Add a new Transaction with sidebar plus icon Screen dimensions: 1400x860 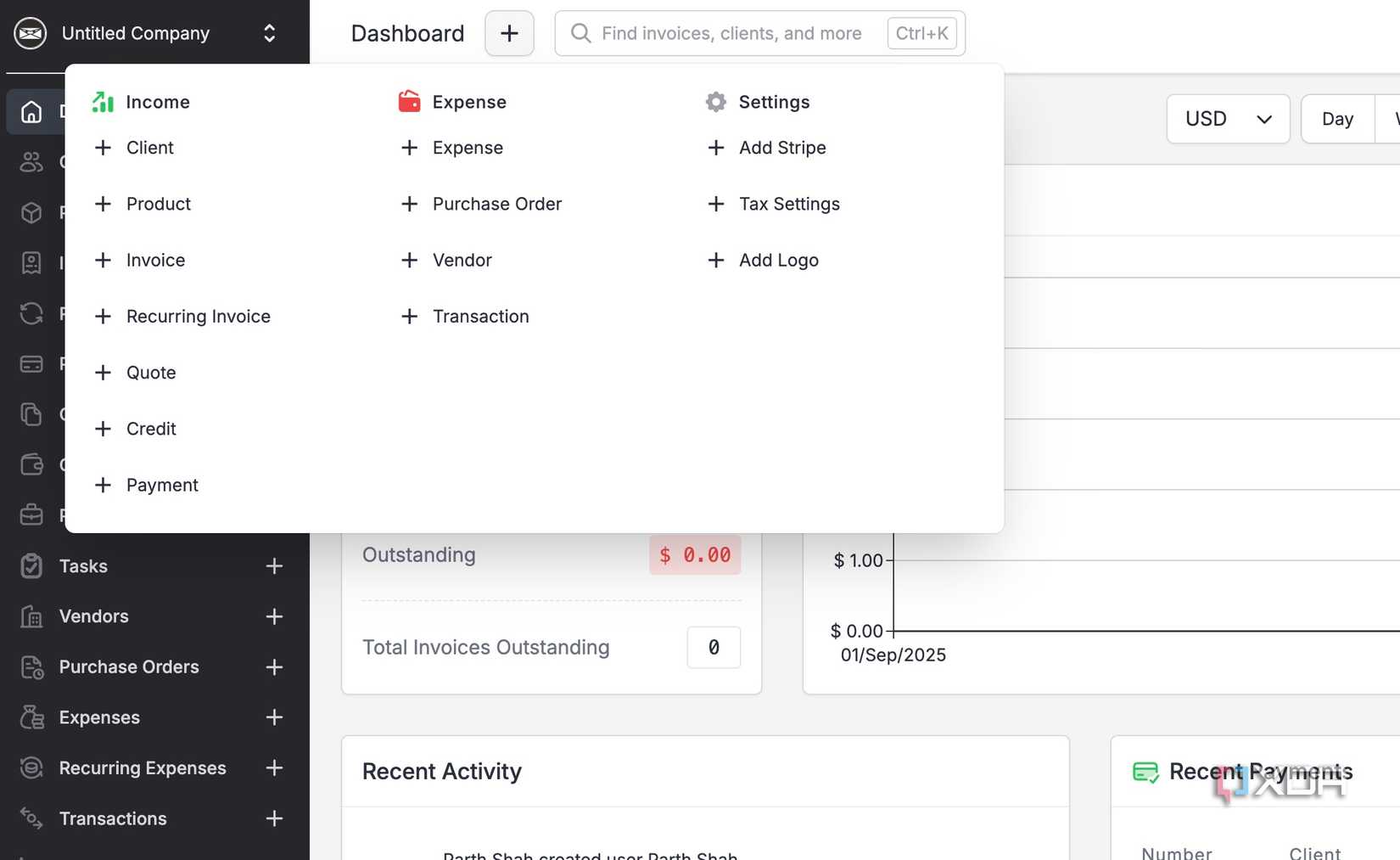point(274,818)
